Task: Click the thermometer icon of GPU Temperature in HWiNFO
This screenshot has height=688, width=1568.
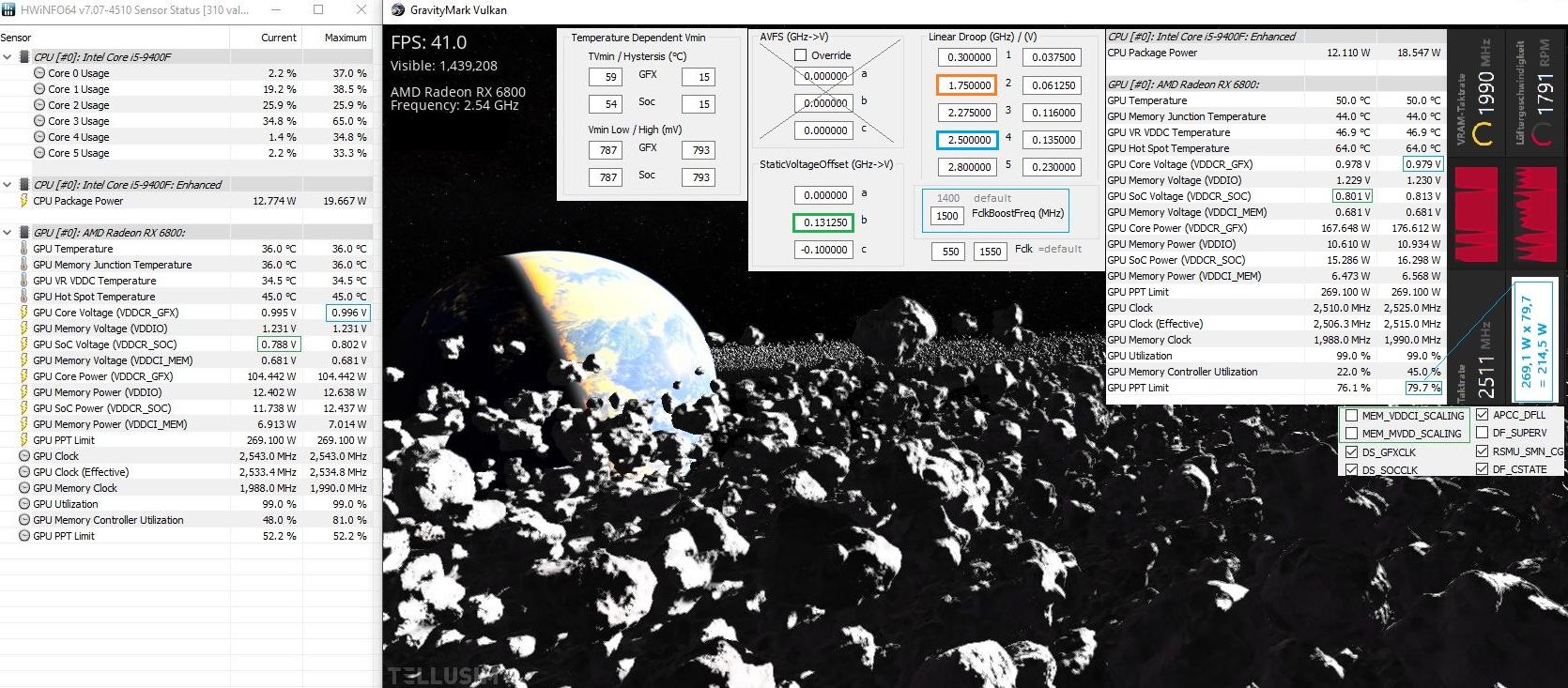Action: pos(24,249)
